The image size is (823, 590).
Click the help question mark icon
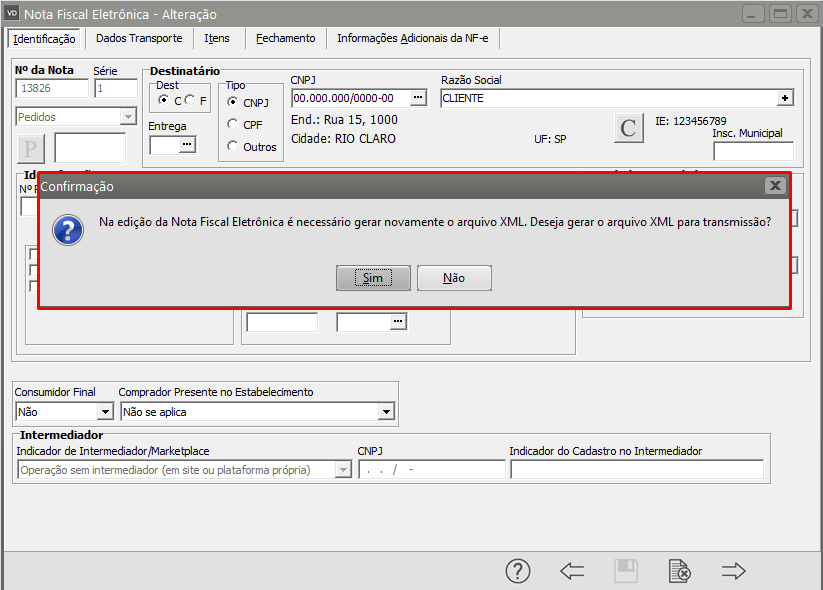point(517,571)
